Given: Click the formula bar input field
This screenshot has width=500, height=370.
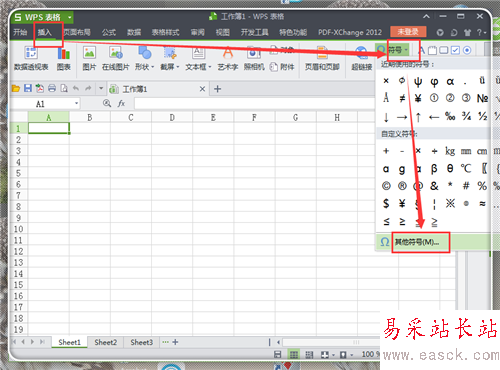Looking at the screenshot, I should 255,104.
